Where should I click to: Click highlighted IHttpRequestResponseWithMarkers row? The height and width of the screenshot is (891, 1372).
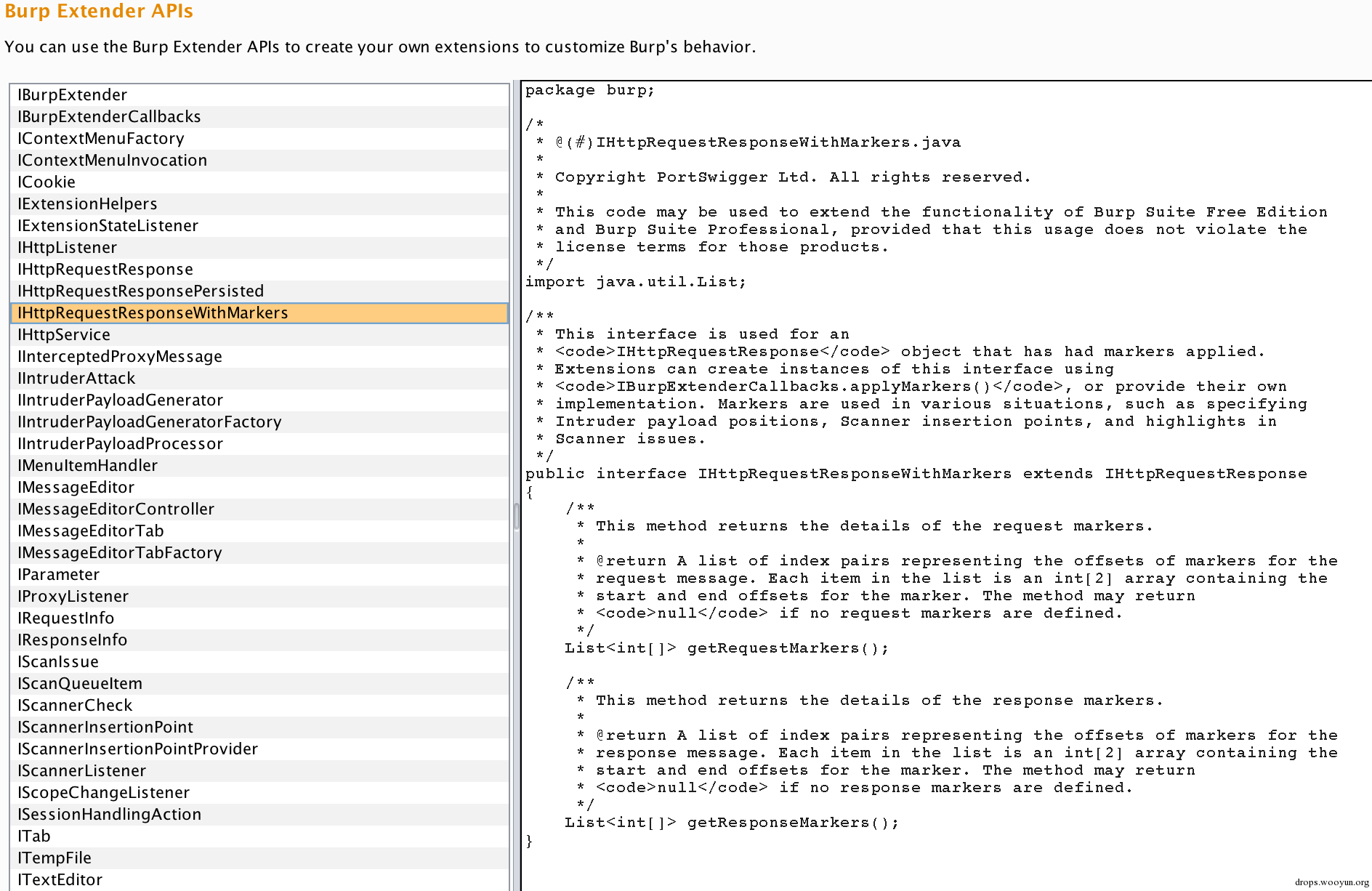coord(259,313)
